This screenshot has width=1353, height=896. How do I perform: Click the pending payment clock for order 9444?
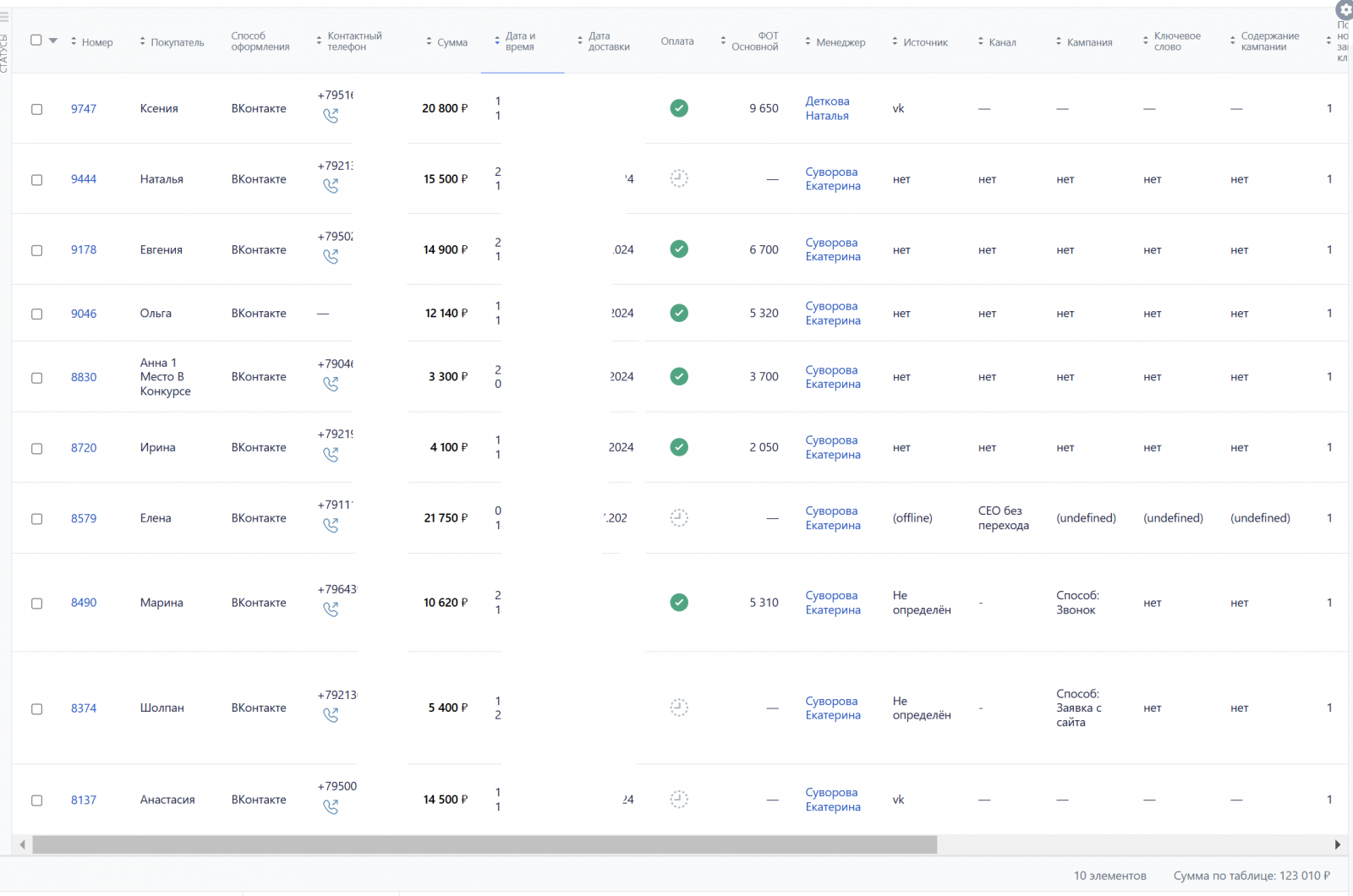[x=679, y=178]
